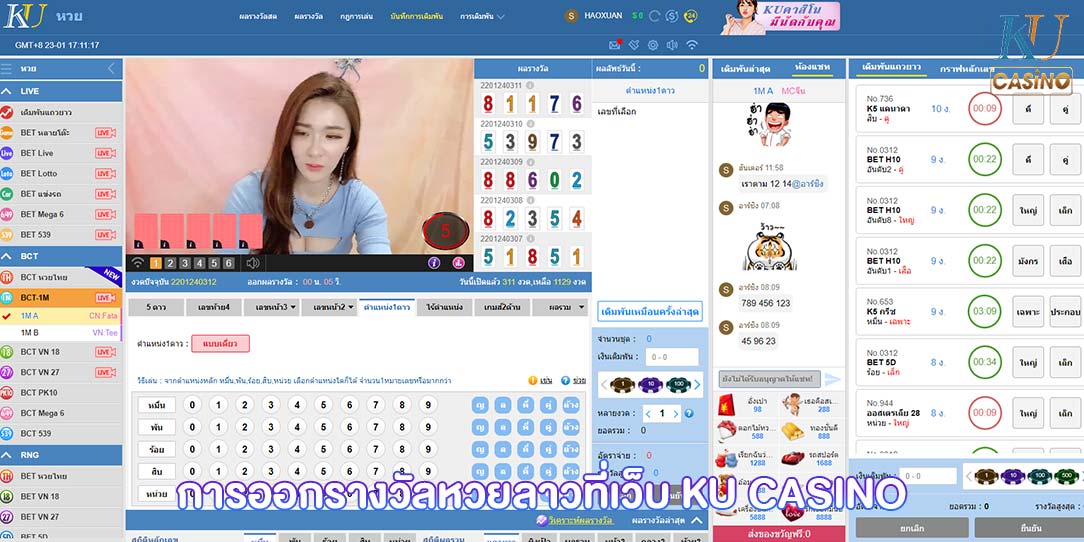Click the เงินเดิมพัน amount input field
Screen dimensions: 1084x542
672,357
